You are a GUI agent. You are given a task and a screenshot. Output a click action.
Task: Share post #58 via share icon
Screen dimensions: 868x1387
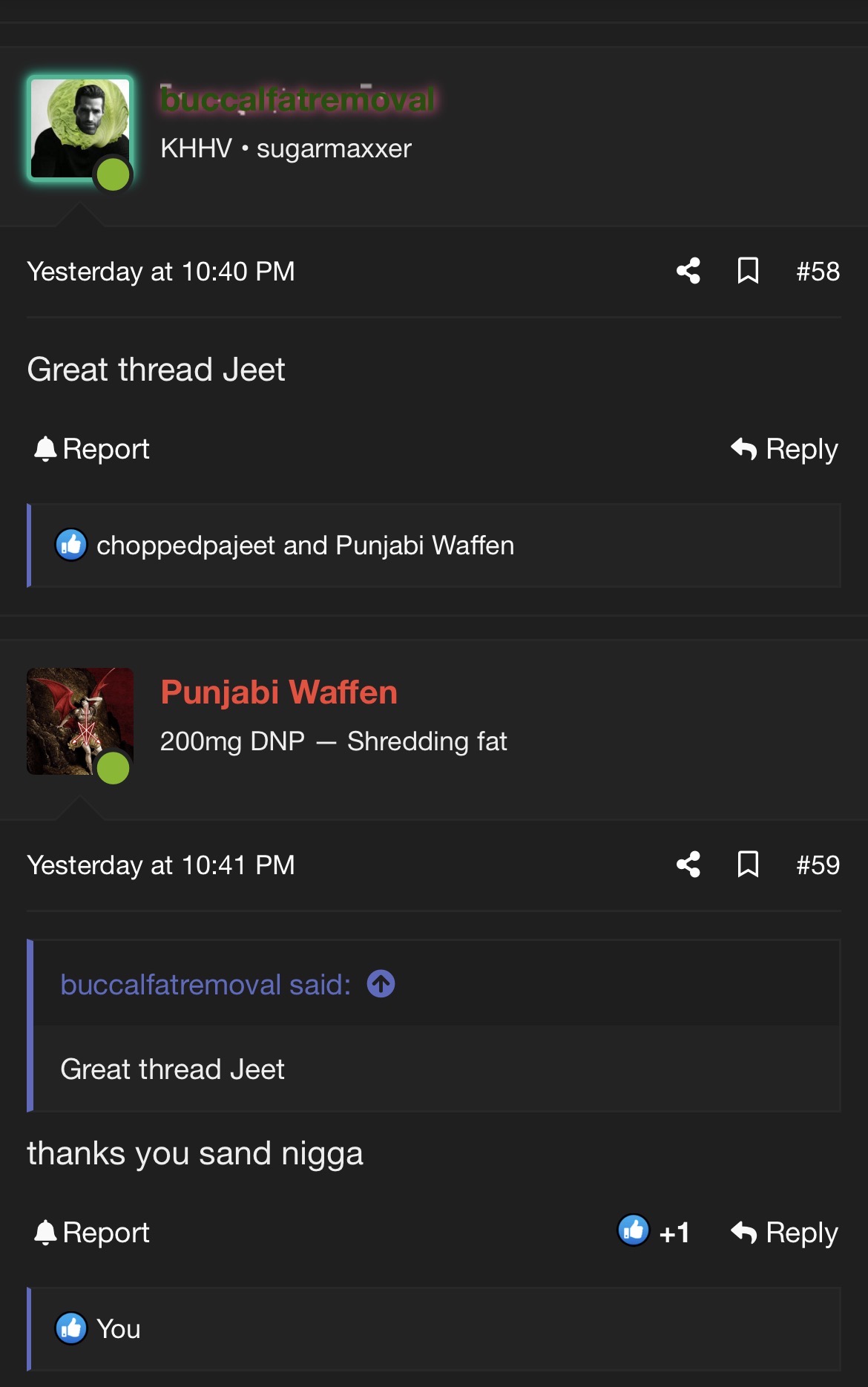click(x=688, y=271)
